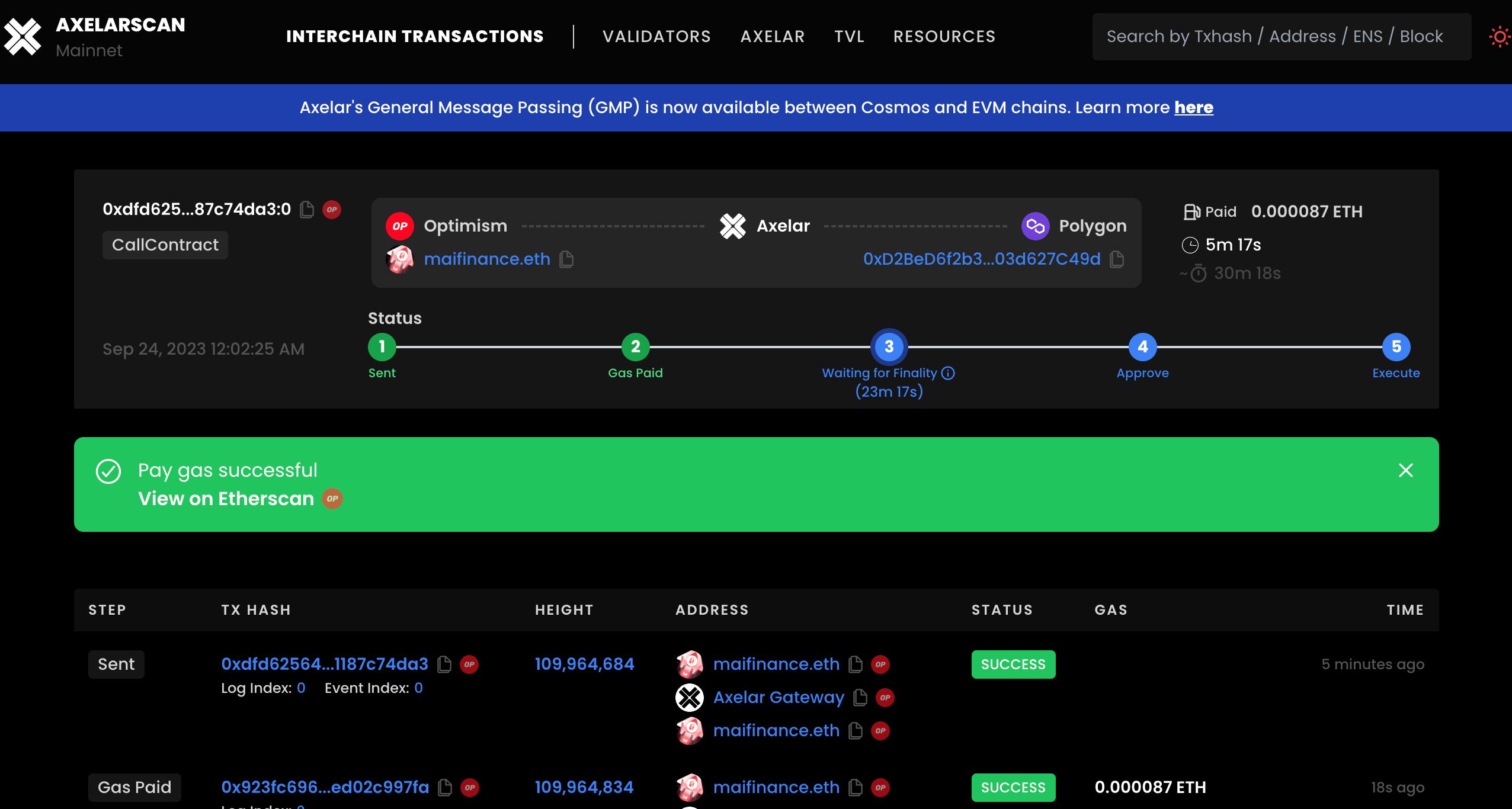Open Axelar menu
Image resolution: width=1512 pixels, height=809 pixels.
(773, 37)
